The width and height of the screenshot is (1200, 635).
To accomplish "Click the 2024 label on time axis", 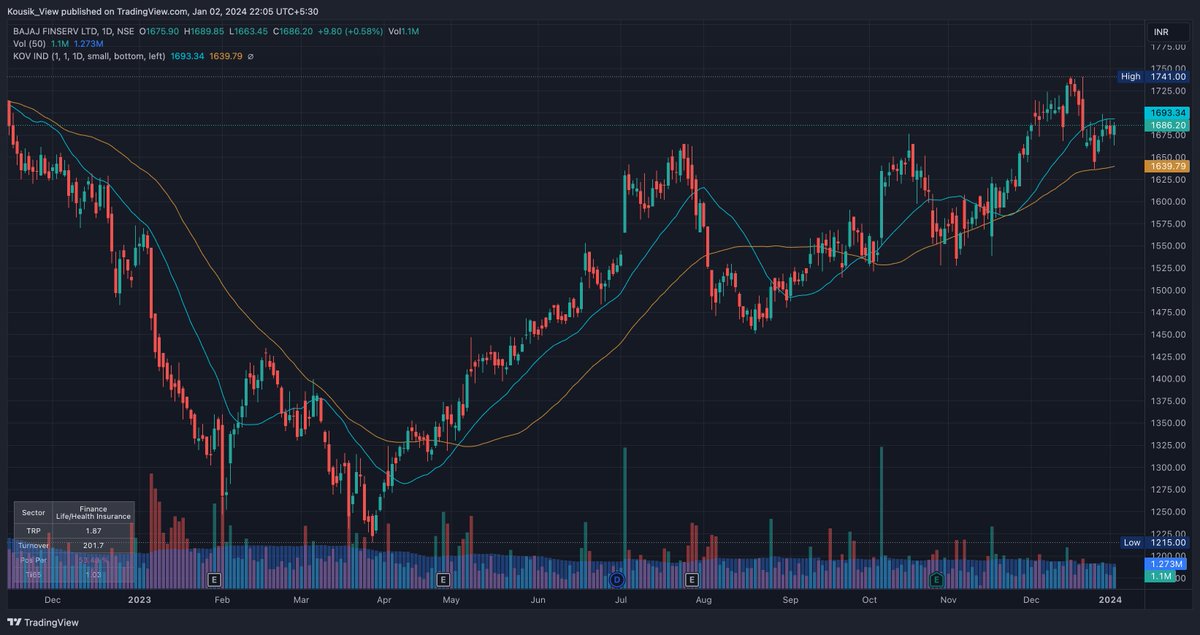I will point(1111,599).
